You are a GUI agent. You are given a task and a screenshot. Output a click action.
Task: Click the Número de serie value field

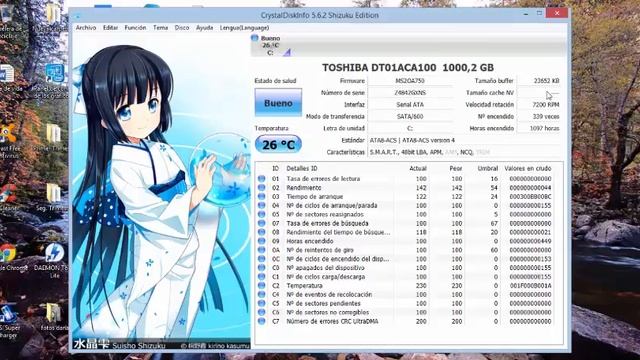coord(410,93)
